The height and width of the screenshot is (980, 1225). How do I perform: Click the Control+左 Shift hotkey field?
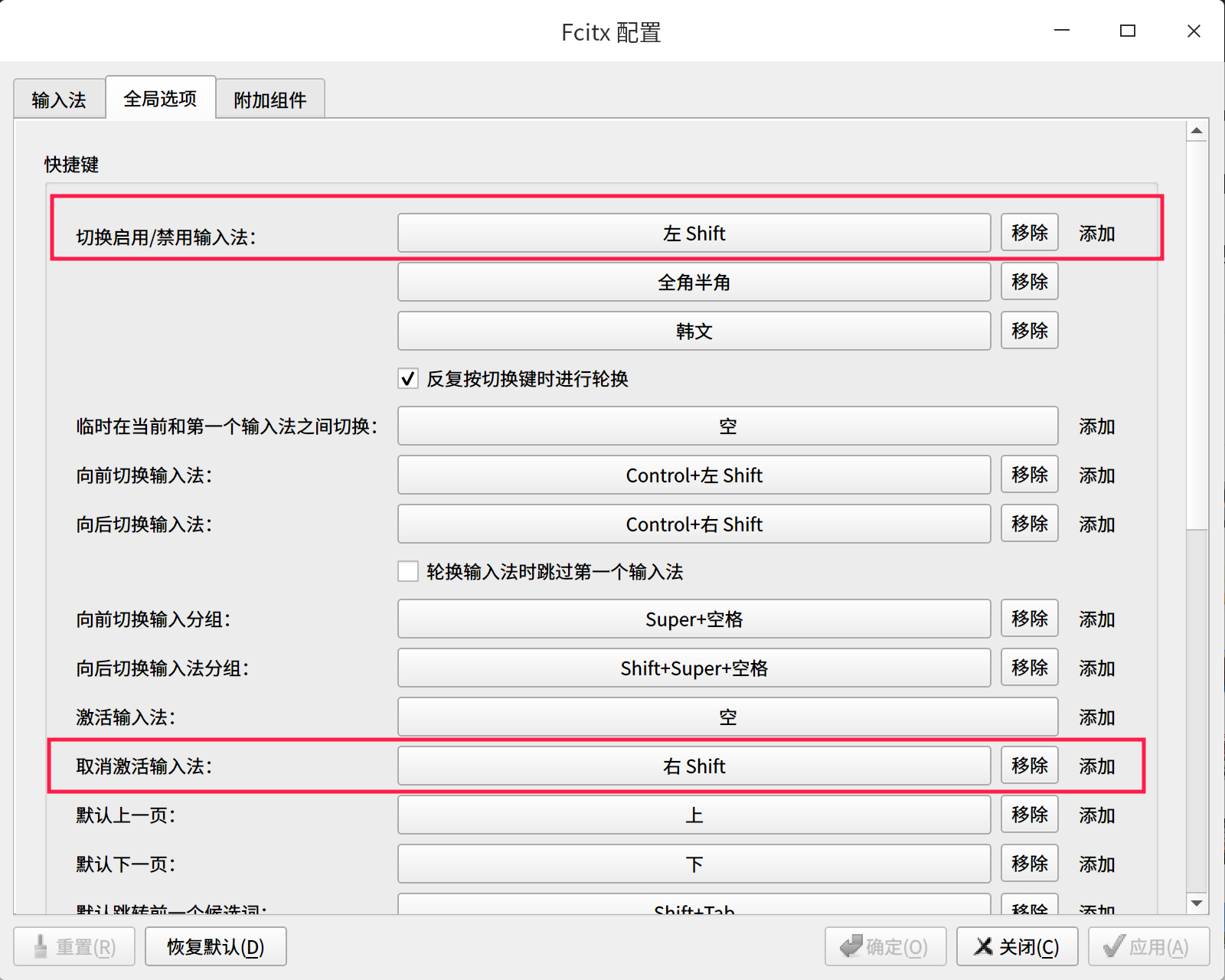coord(694,475)
